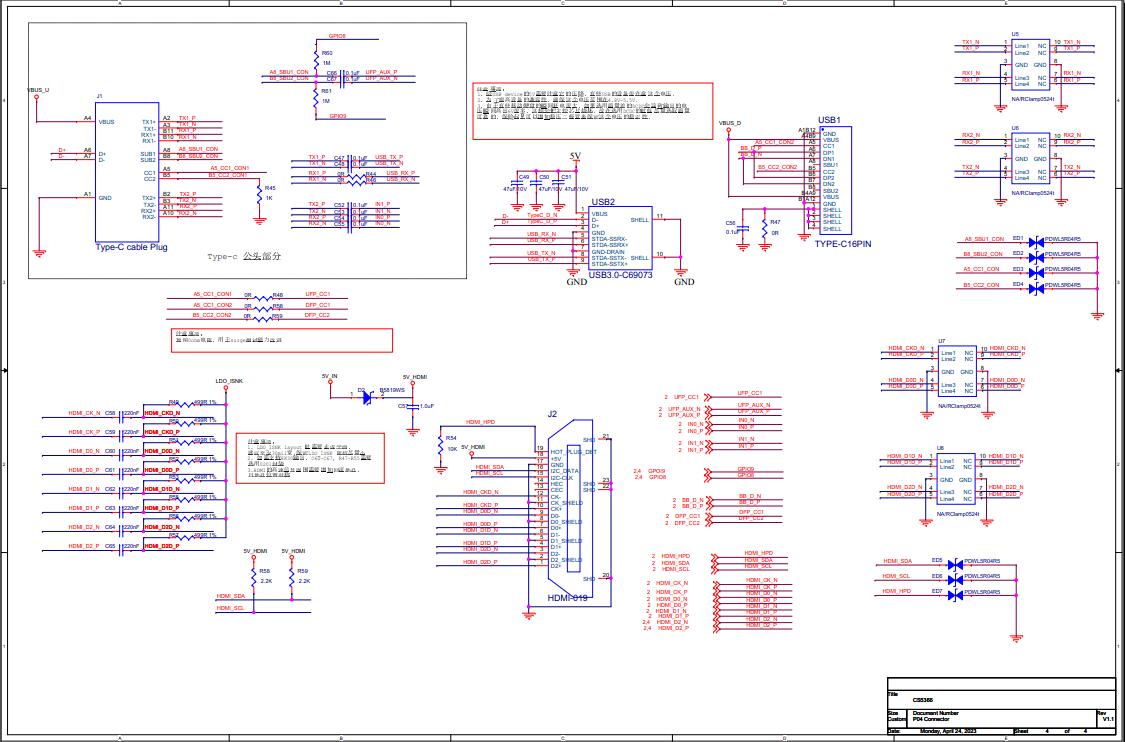Click the 5V_IN power port
The height and width of the screenshot is (742, 1125).
(x=330, y=382)
